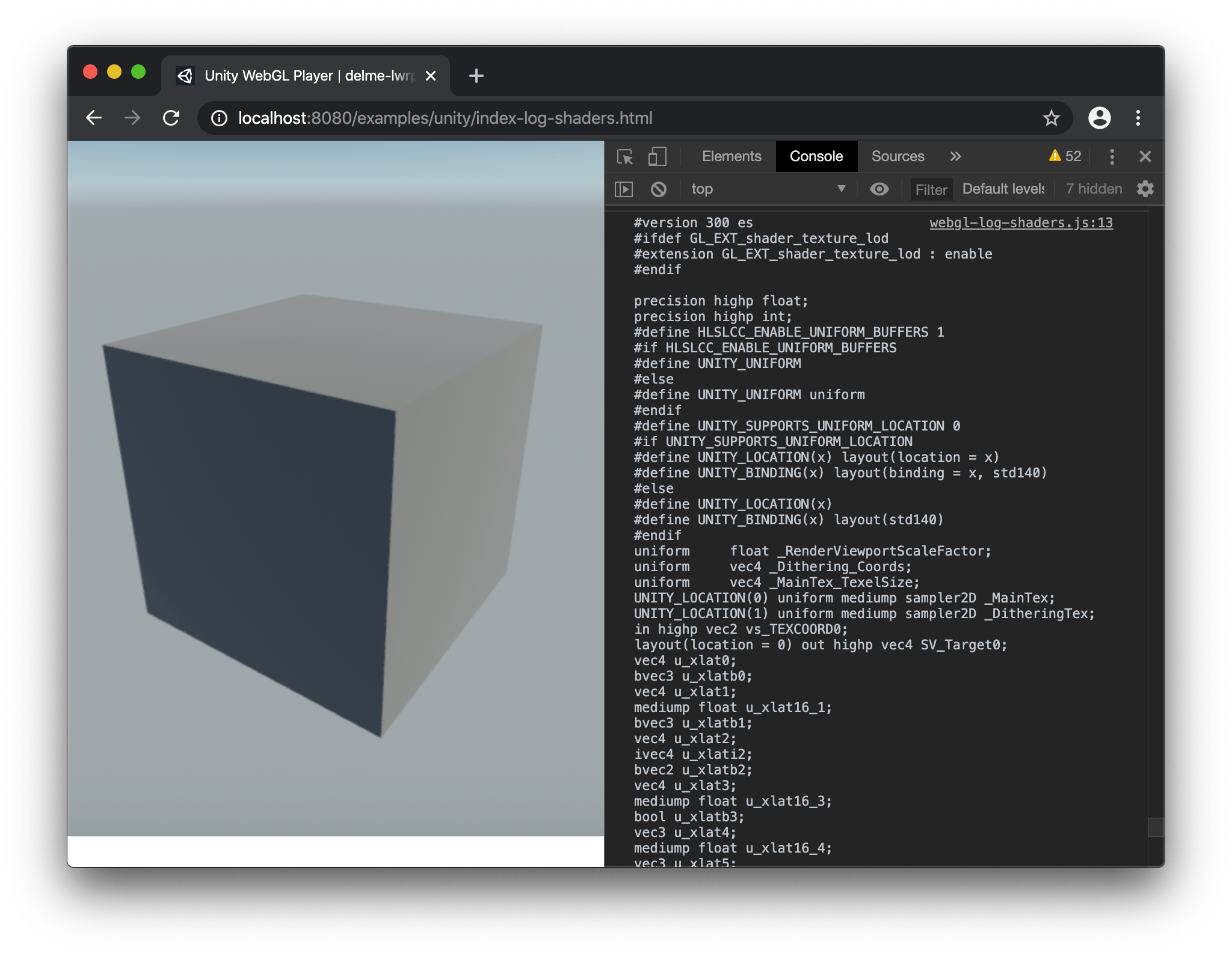This screenshot has width=1232, height=956.
Task: Reload the page
Action: [x=171, y=118]
